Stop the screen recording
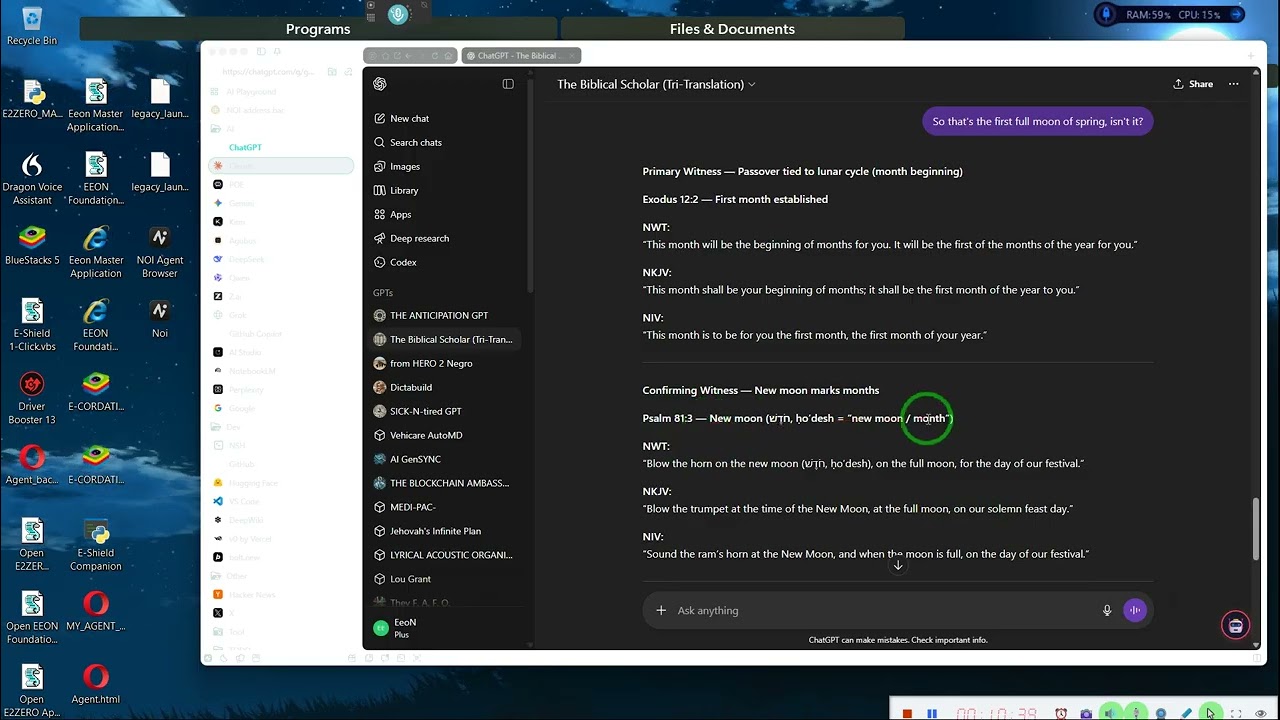Image resolution: width=1280 pixels, height=720 pixels. coord(907,714)
